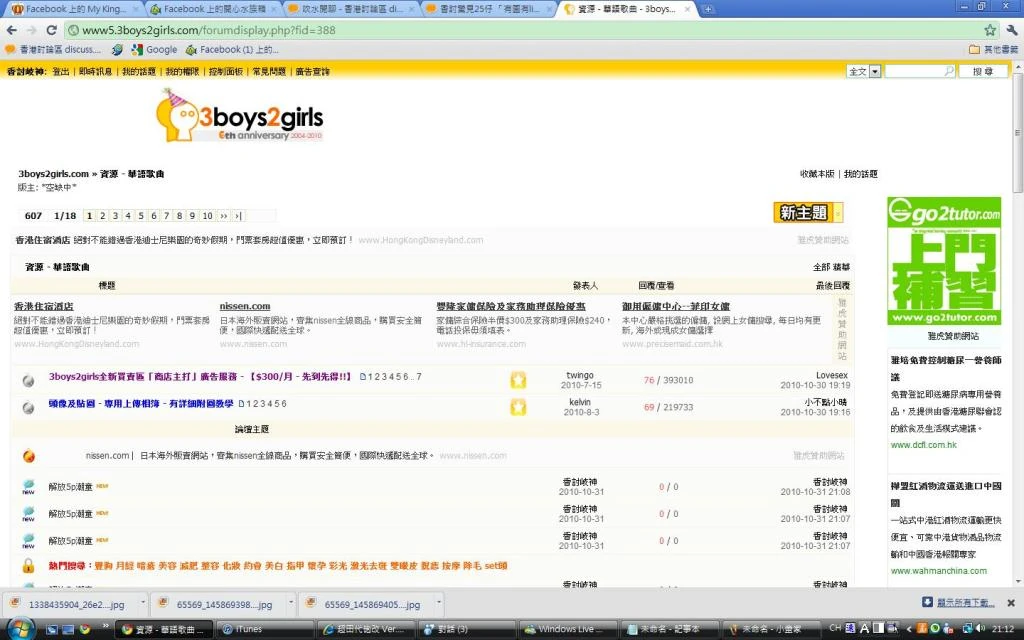Click gold star icon in kelvin thread row
Image resolution: width=1024 pixels, height=640 pixels.
click(x=518, y=408)
